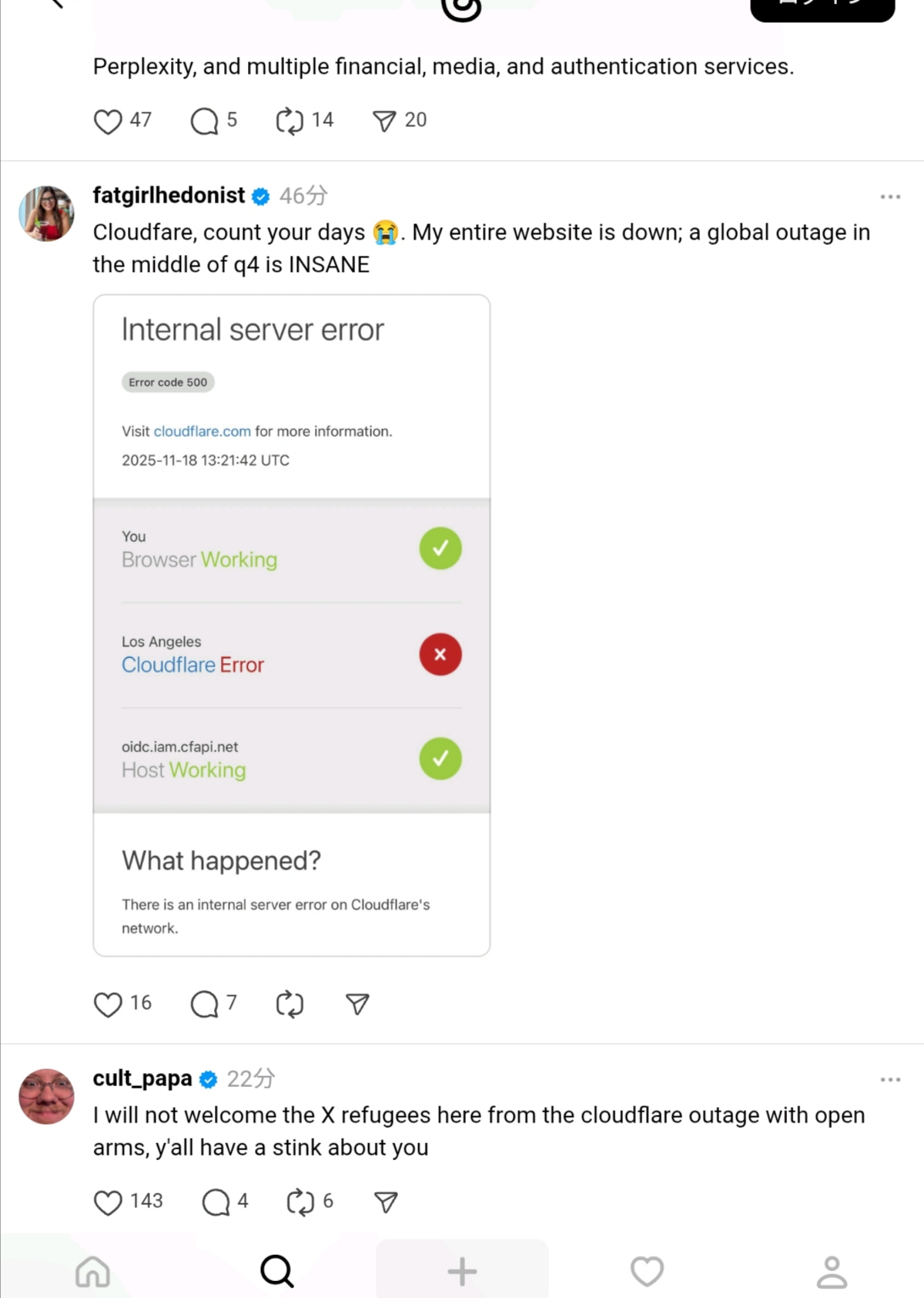
Task: Repost the fatgirlhedonist Cloudflare post
Action: coord(290,1005)
